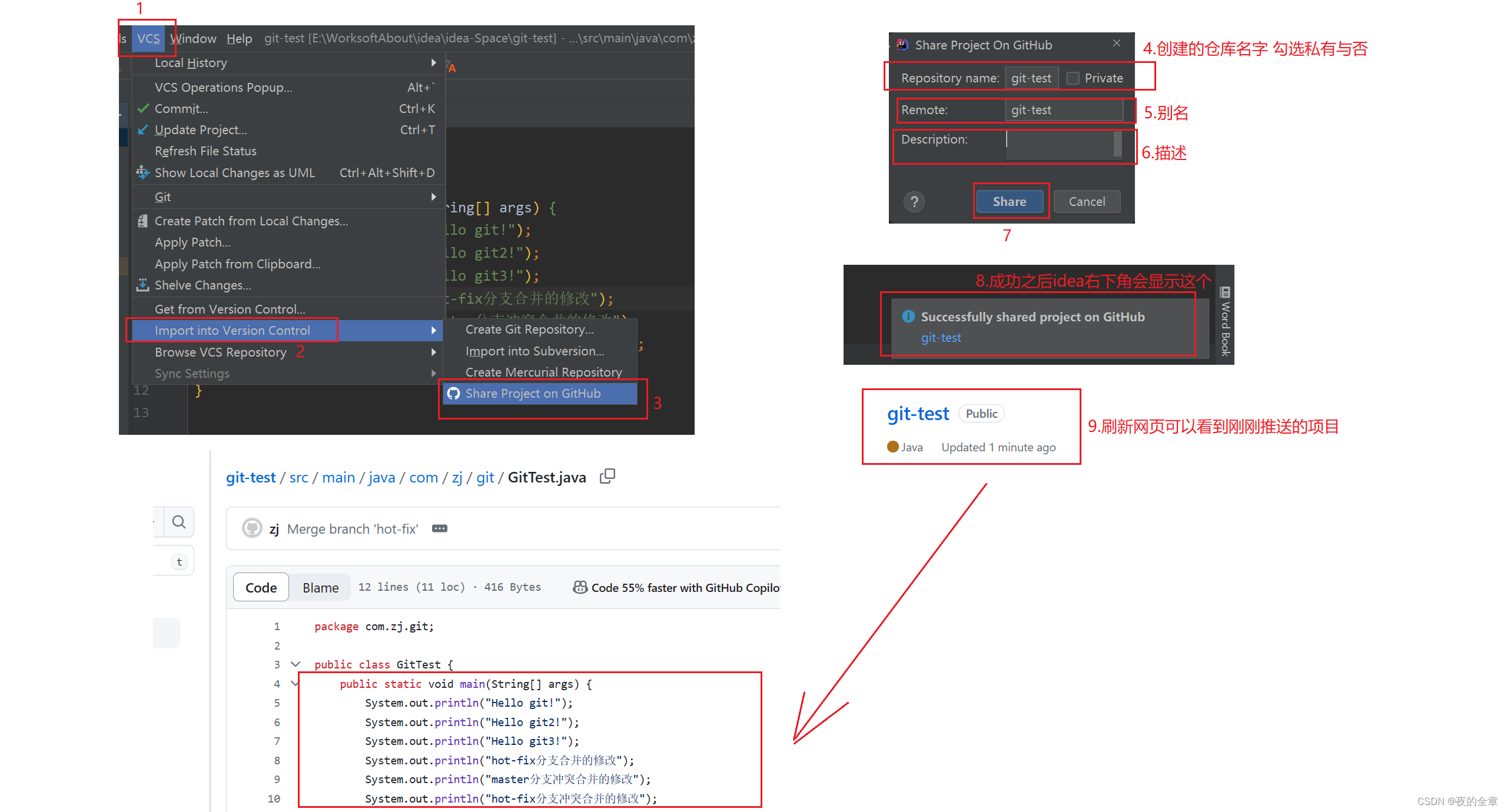Expand commit message ellipsis button
This screenshot has width=1507, height=812.
[440, 528]
